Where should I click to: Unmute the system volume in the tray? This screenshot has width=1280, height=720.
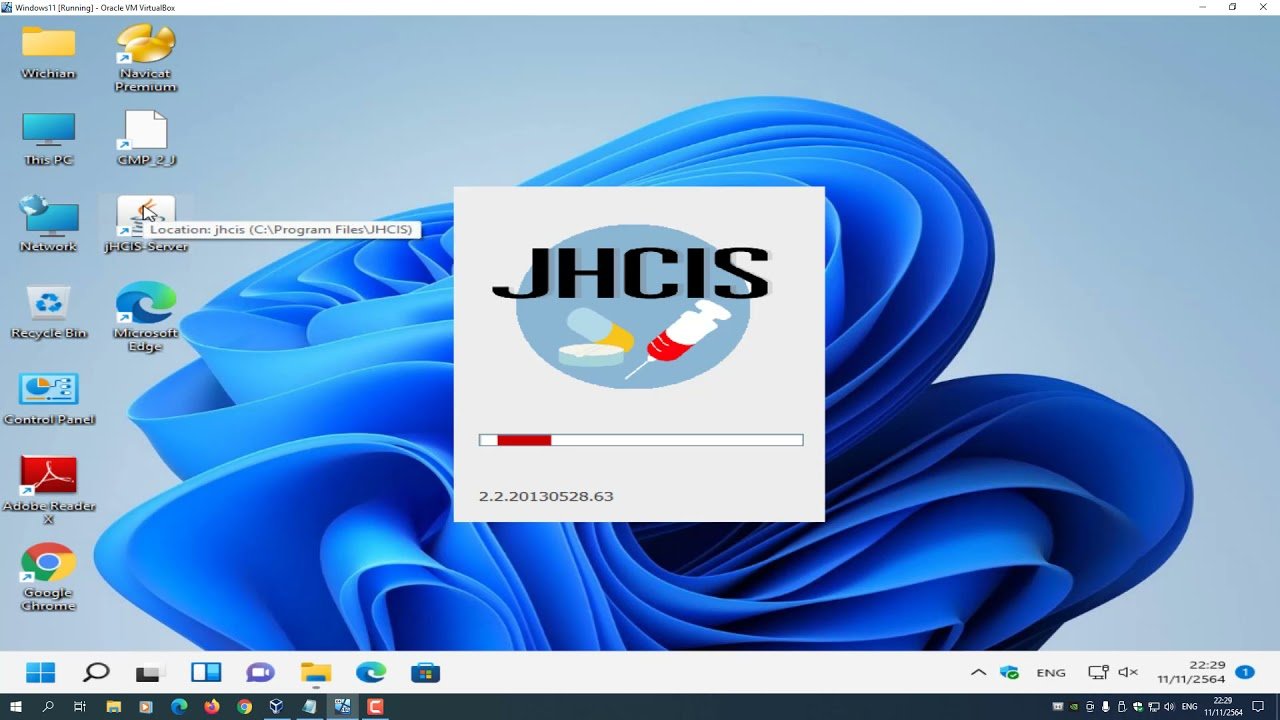(x=1127, y=672)
